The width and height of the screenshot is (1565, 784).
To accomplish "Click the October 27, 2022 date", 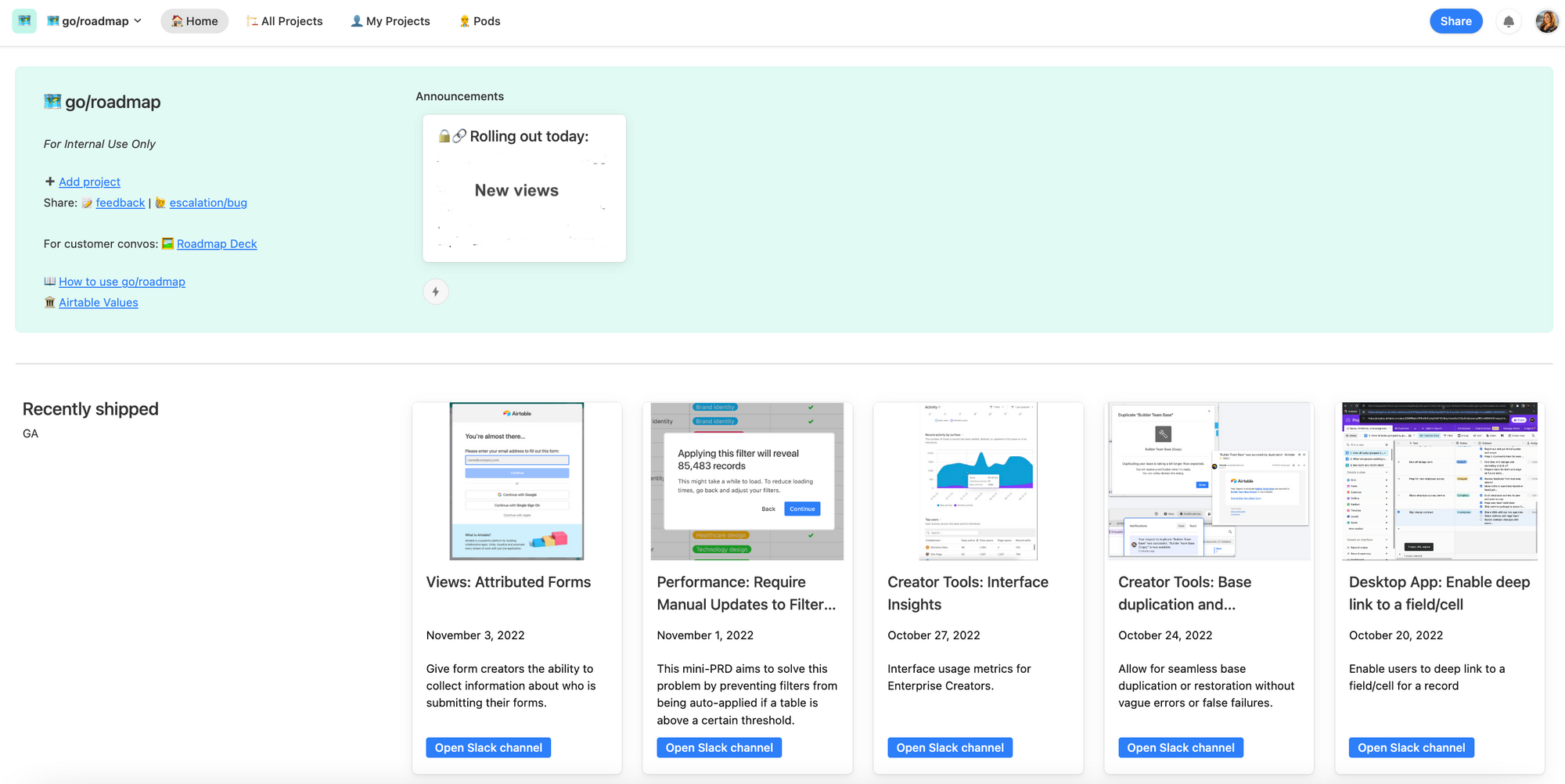I will pyautogui.click(x=934, y=635).
